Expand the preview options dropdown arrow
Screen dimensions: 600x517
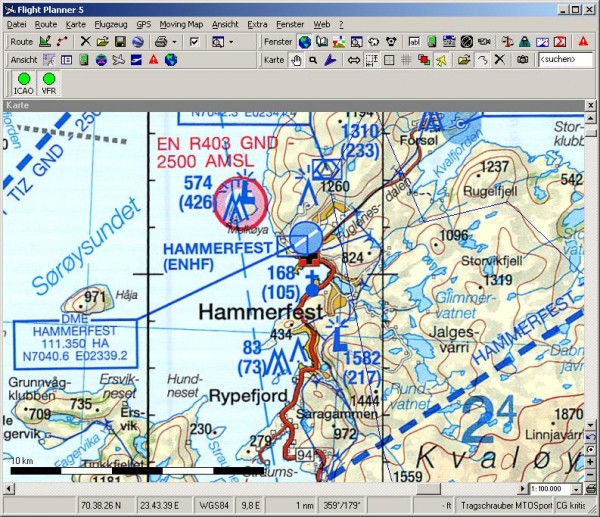click(x=231, y=42)
